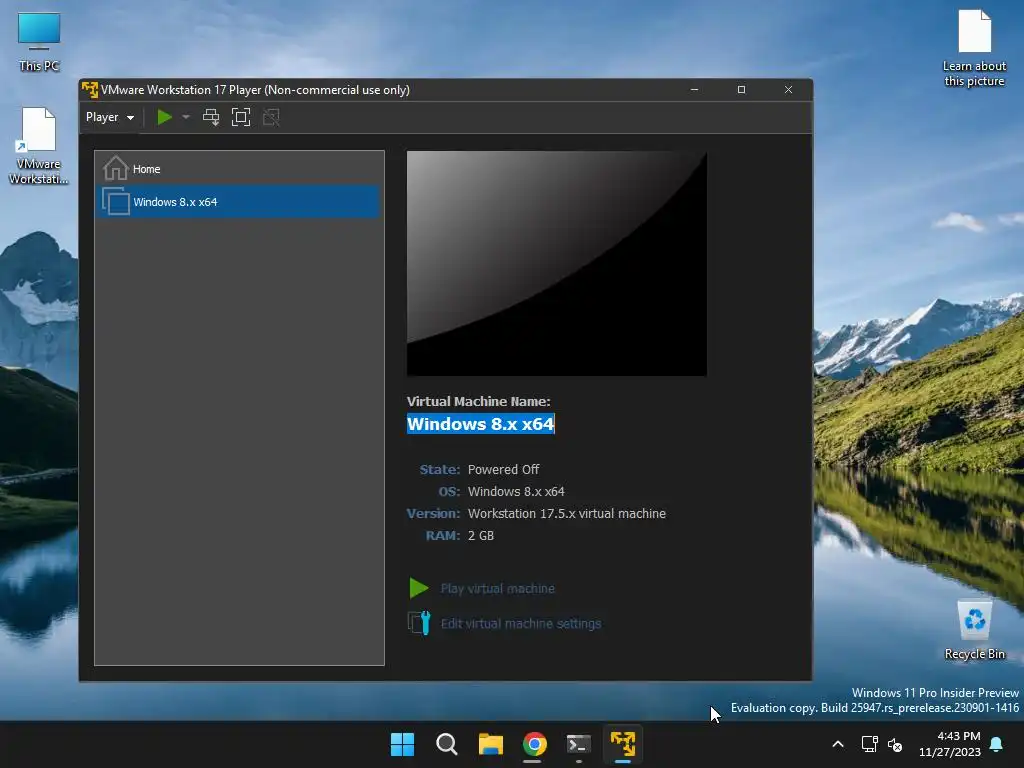Click the disabled Unity mode icon
Image resolution: width=1024 pixels, height=768 pixels.
point(271,118)
